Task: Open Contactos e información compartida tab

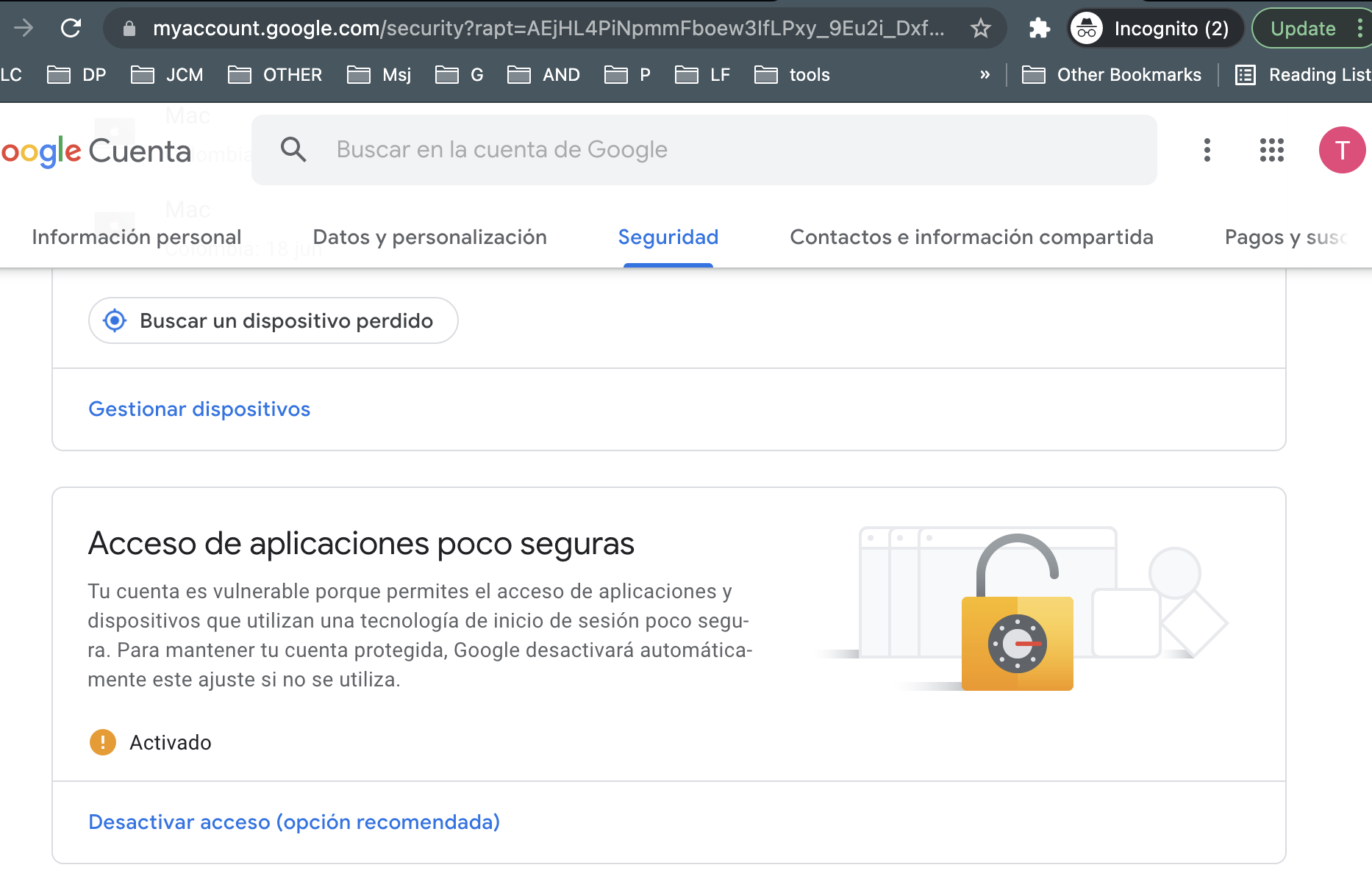Action: [x=971, y=237]
